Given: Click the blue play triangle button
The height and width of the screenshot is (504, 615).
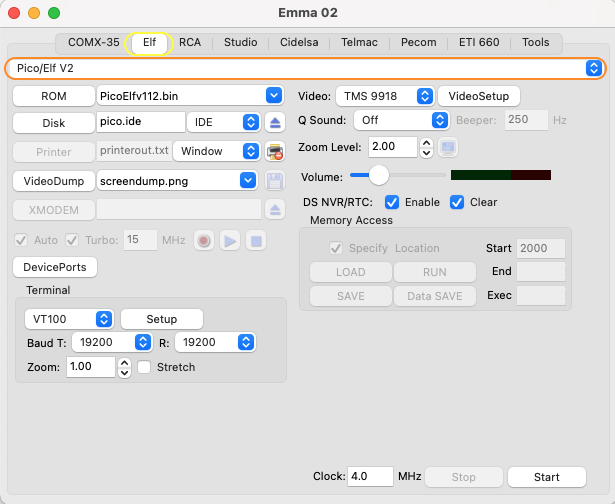Looking at the screenshot, I should 230,240.
